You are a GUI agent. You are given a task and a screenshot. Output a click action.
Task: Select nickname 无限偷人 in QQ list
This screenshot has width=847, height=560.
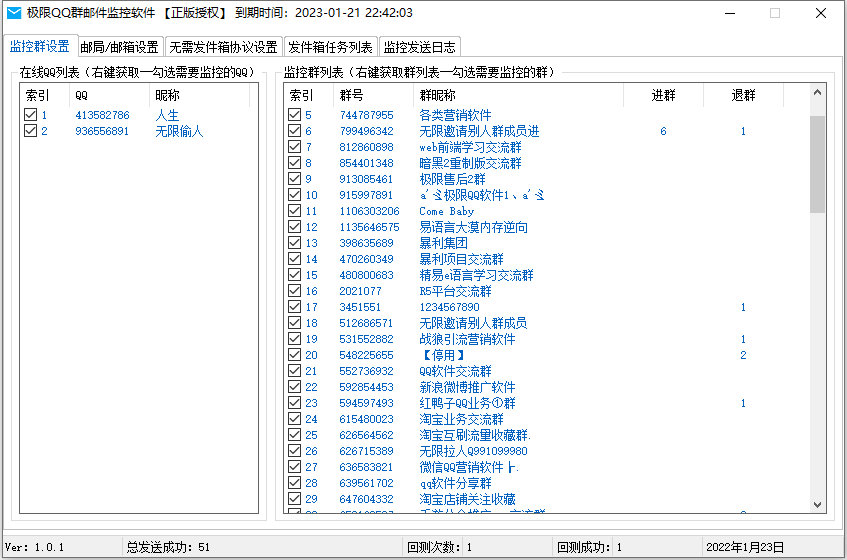click(179, 131)
